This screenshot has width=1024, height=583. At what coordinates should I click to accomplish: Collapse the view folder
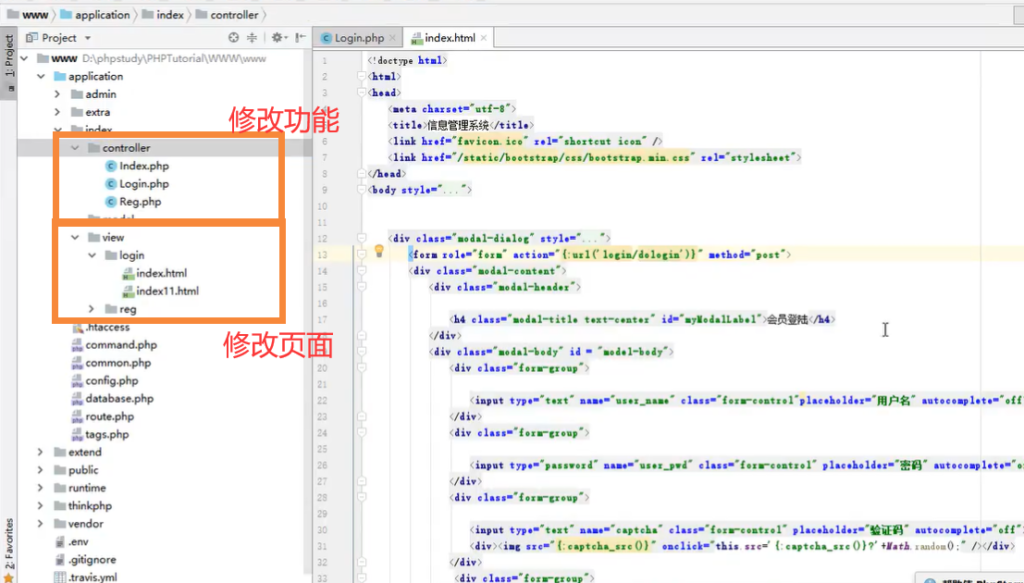pos(75,238)
